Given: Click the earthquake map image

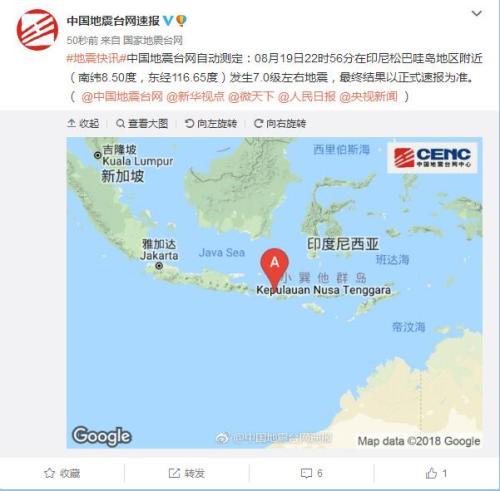Looking at the screenshot, I should coord(274,293).
